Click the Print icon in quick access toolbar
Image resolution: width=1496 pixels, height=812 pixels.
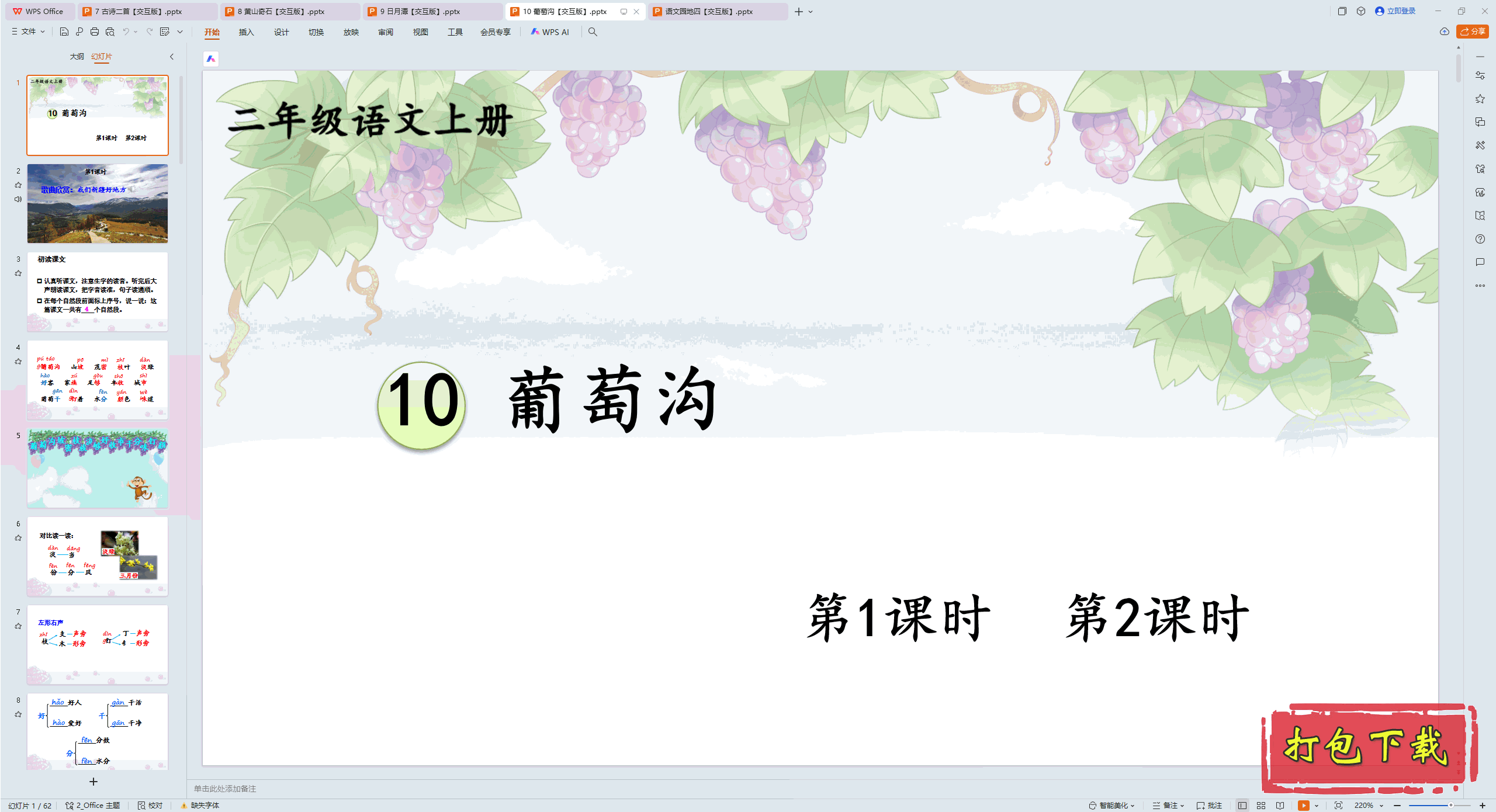[94, 32]
